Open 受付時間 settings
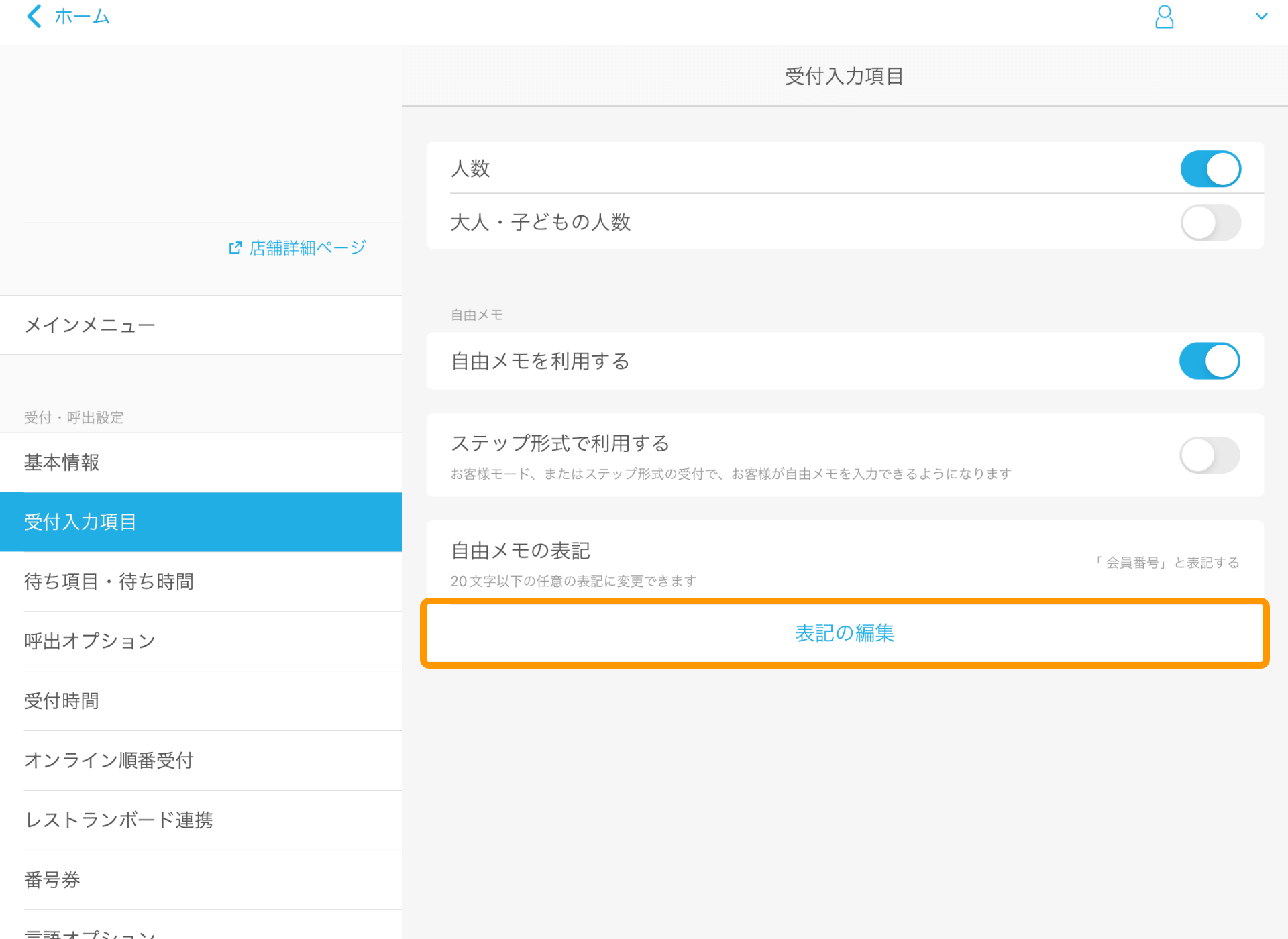Screen dimensions: 1288x939 coord(201,701)
